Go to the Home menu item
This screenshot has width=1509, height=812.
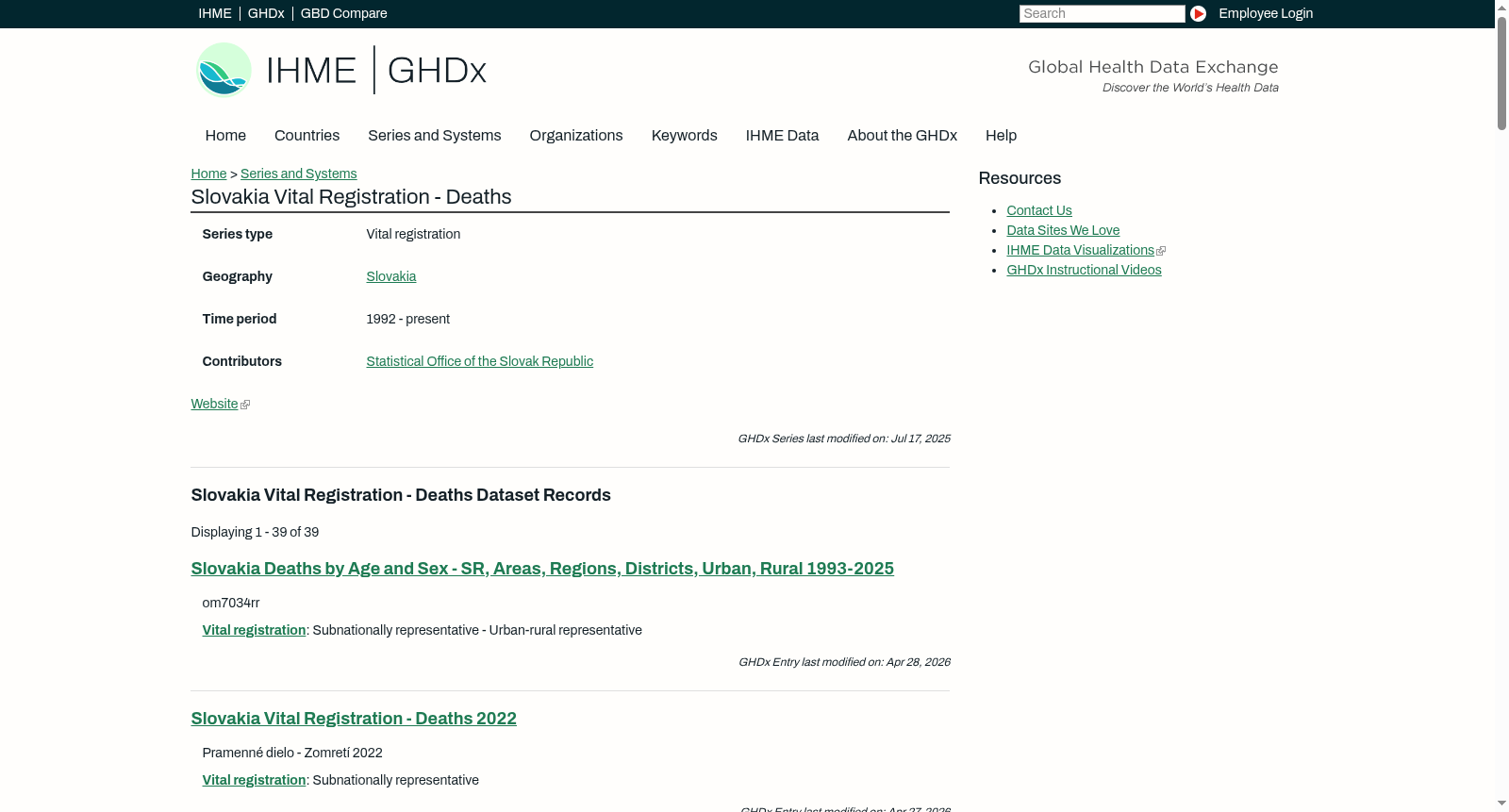[225, 136]
